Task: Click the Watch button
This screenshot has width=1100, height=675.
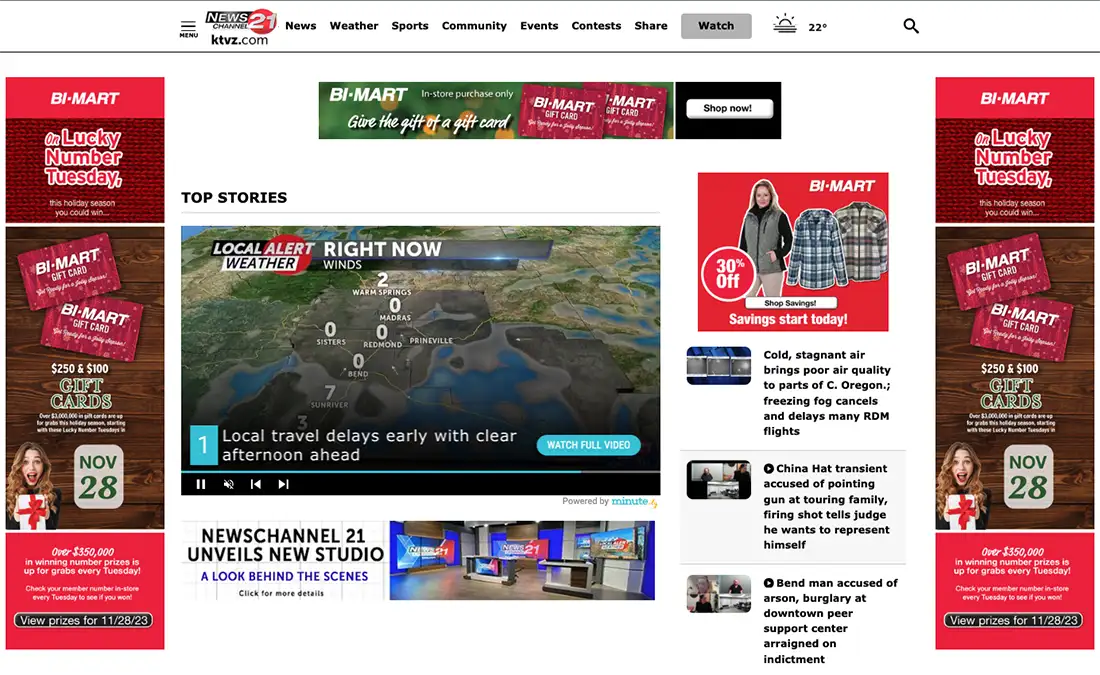Action: click(716, 26)
